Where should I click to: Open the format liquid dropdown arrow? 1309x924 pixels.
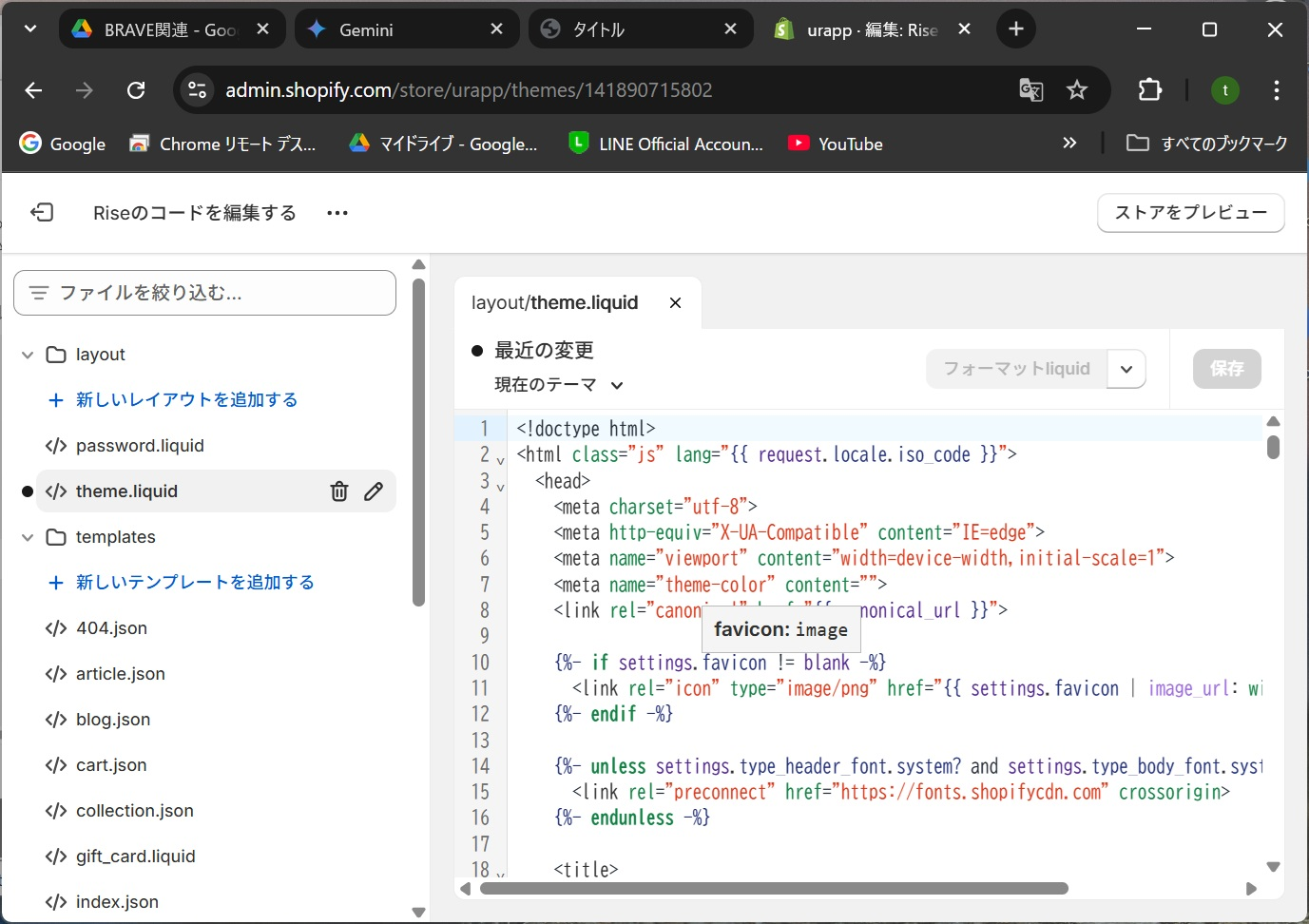pos(1126,369)
